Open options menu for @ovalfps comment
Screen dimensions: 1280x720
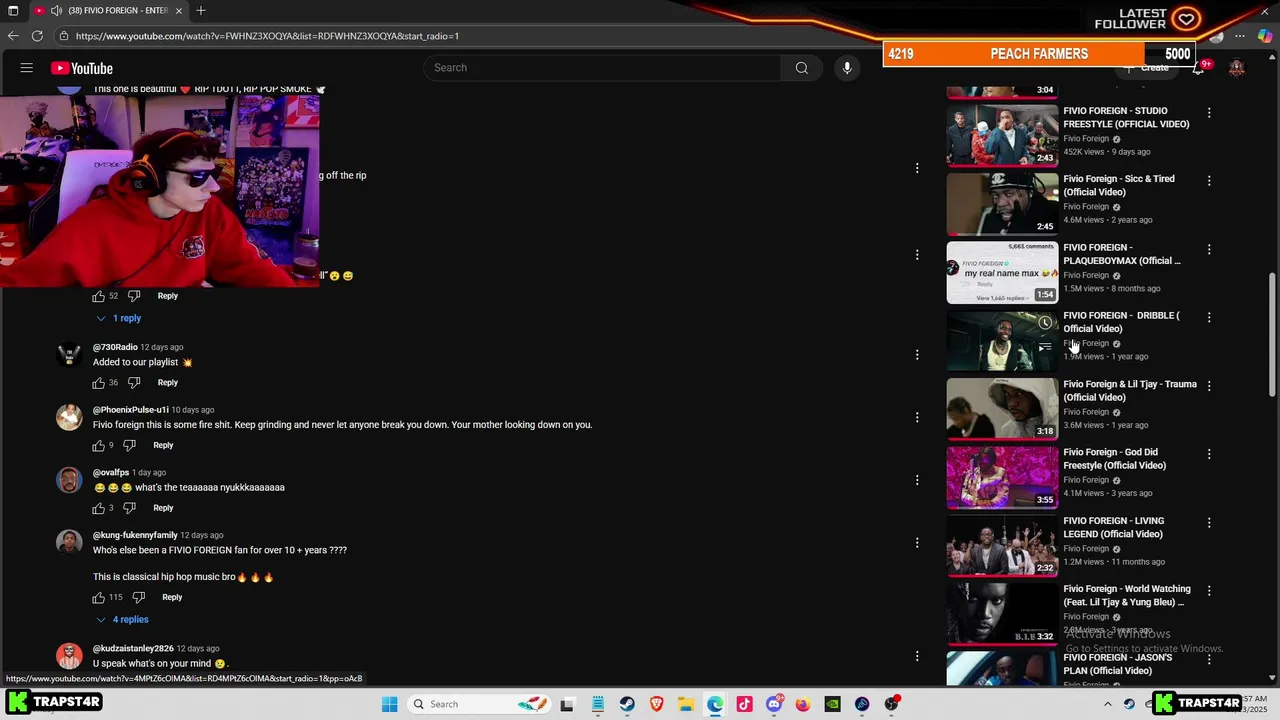917,480
